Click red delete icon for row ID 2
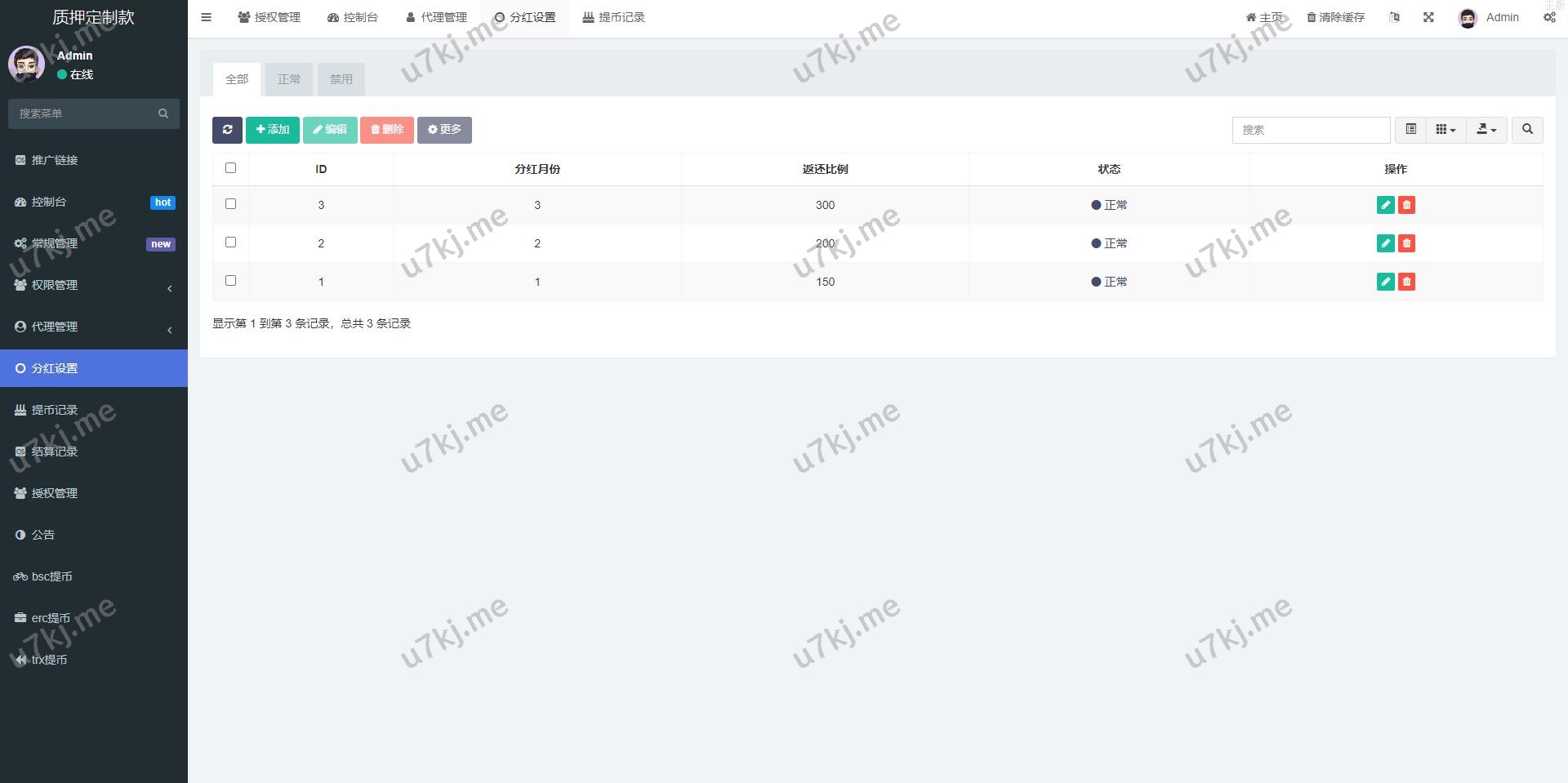The image size is (1568, 783). 1406,243
